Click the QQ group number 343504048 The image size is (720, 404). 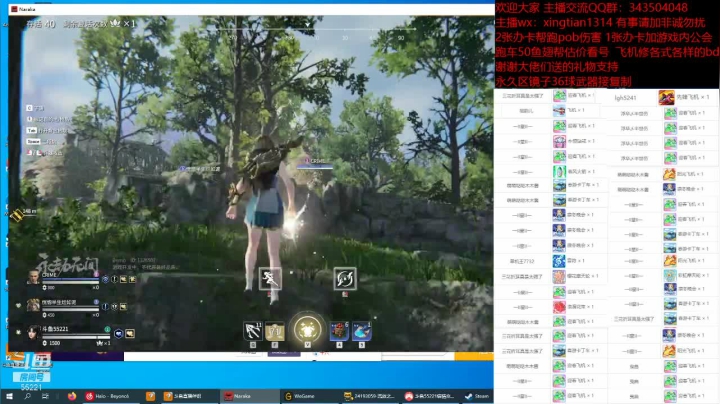(658, 8)
